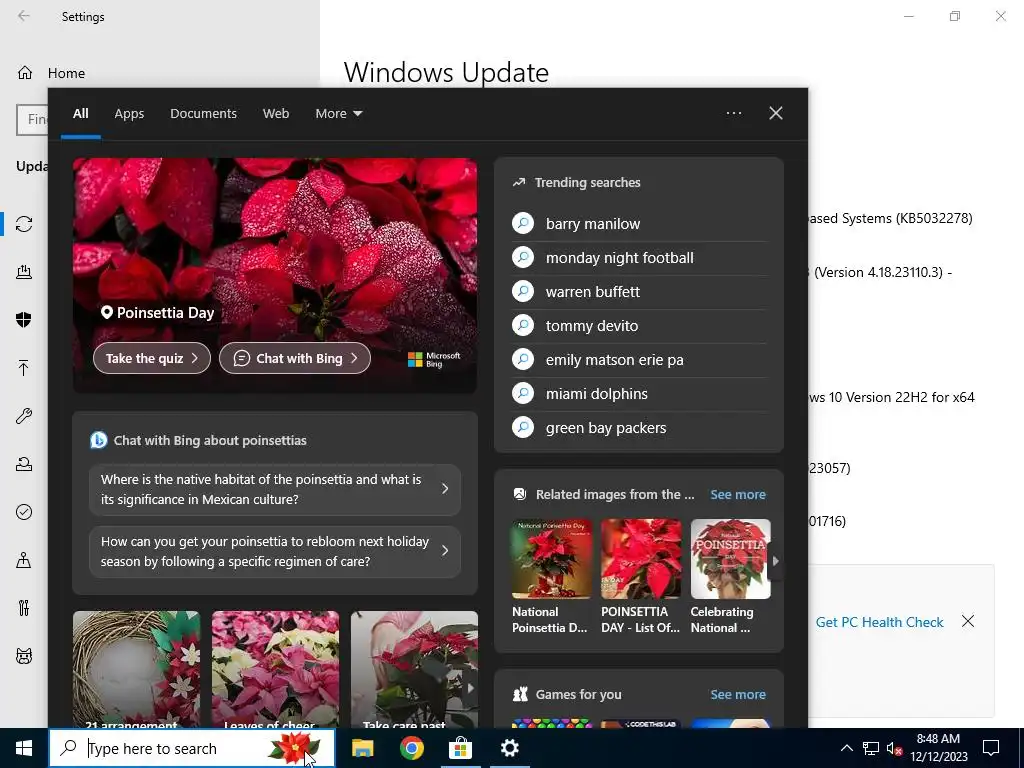Open the Leaves of cheer card
Image resolution: width=1024 pixels, height=768 pixels.
pos(276,669)
